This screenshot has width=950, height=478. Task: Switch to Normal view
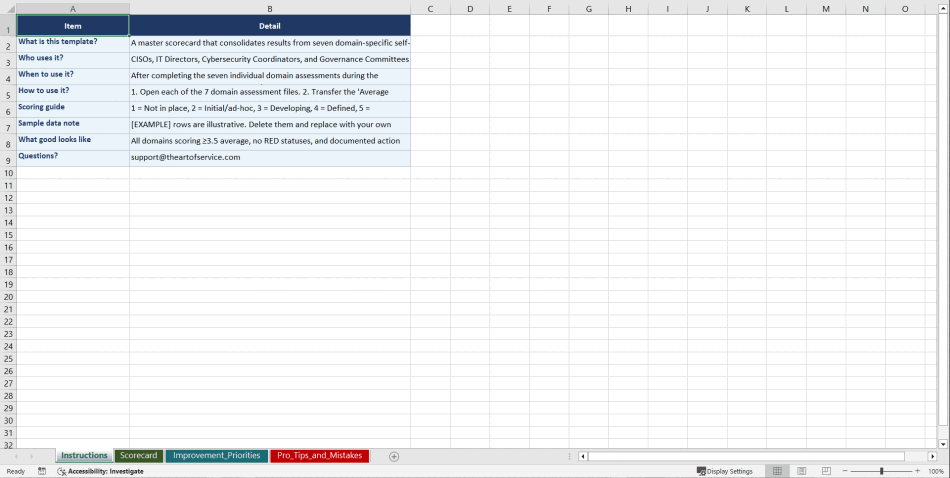click(777, 471)
